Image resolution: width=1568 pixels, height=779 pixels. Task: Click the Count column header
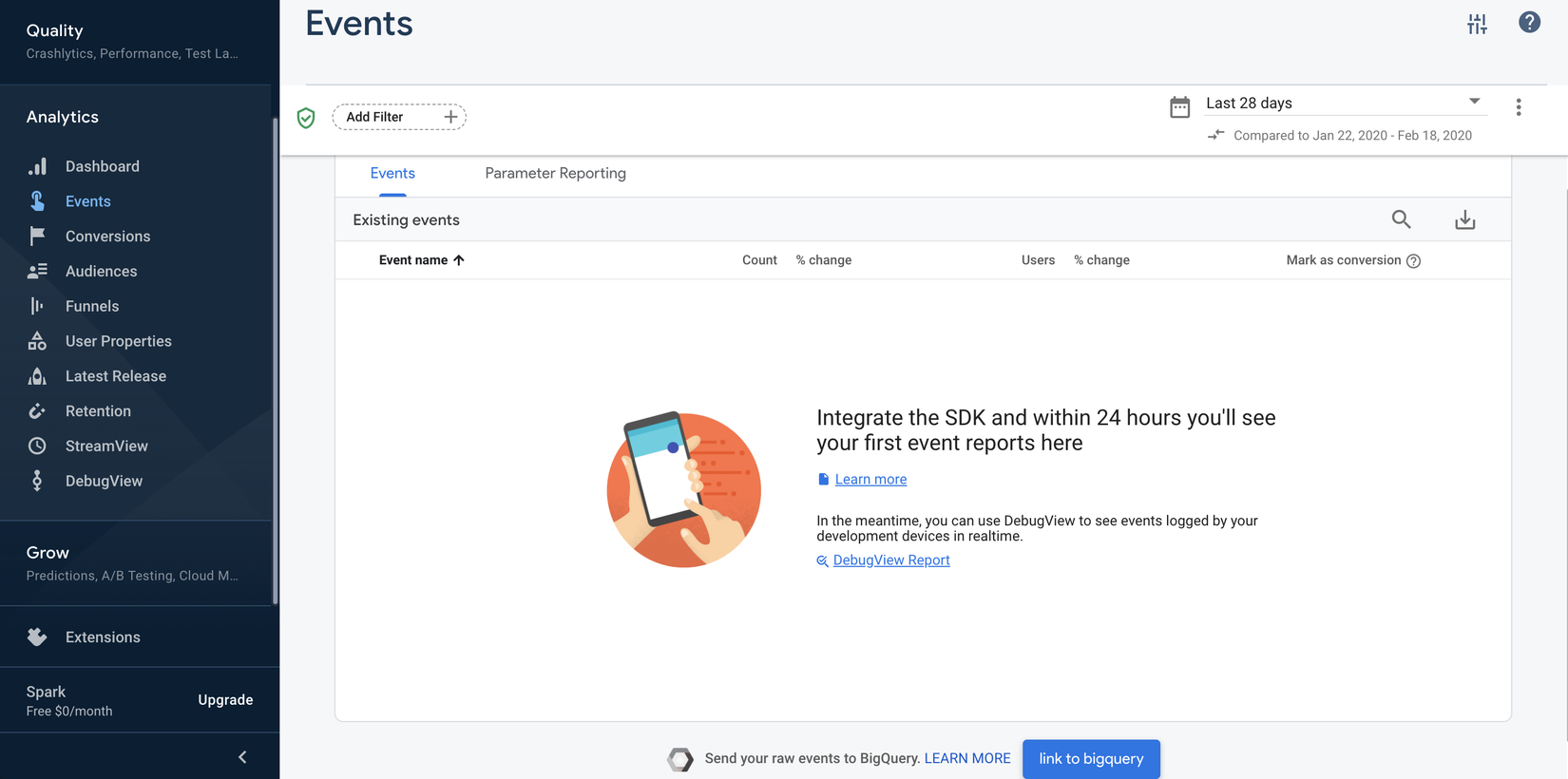[759, 260]
